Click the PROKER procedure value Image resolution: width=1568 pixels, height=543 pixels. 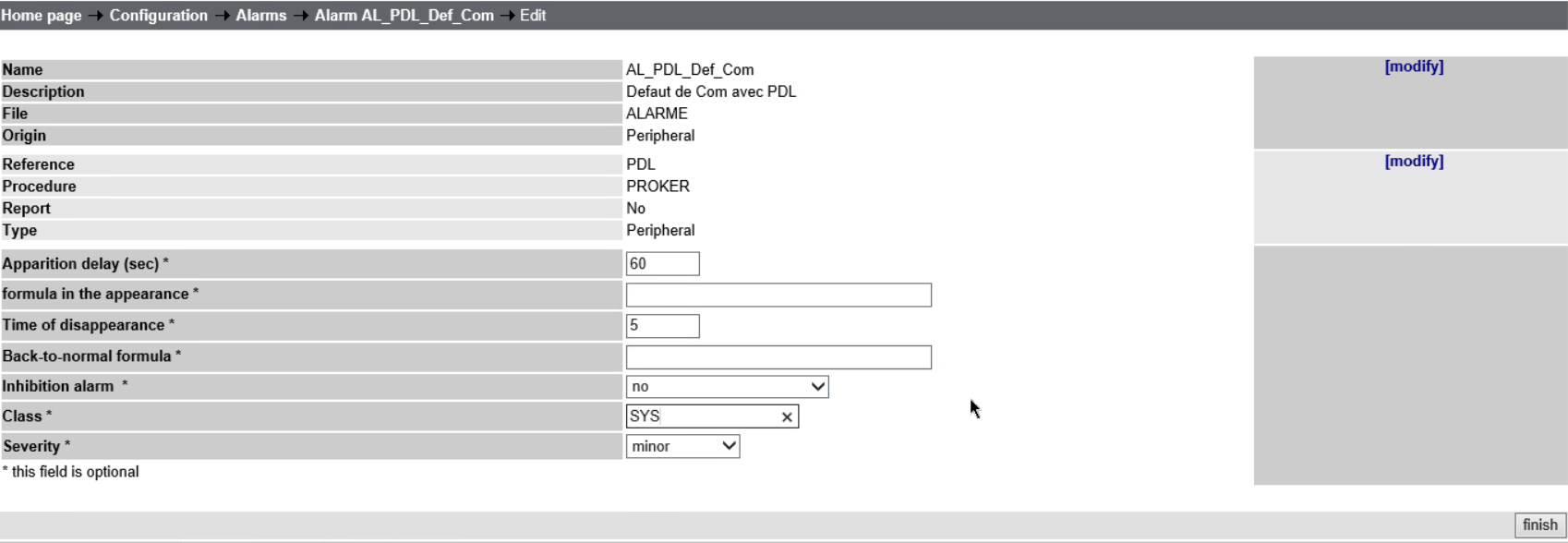[657, 187]
